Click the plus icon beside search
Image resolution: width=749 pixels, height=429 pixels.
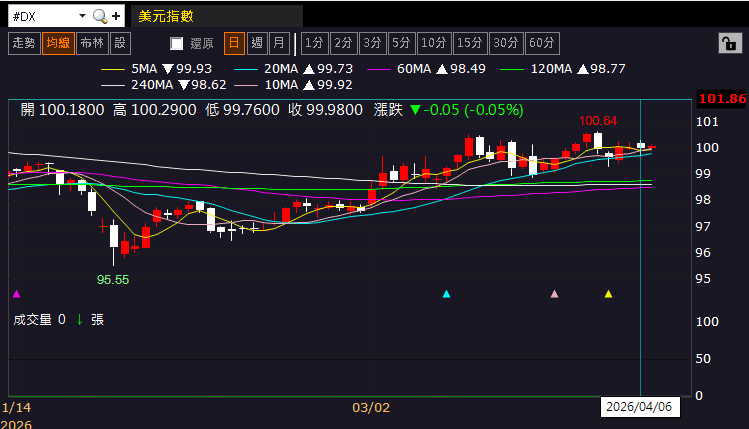(x=117, y=17)
